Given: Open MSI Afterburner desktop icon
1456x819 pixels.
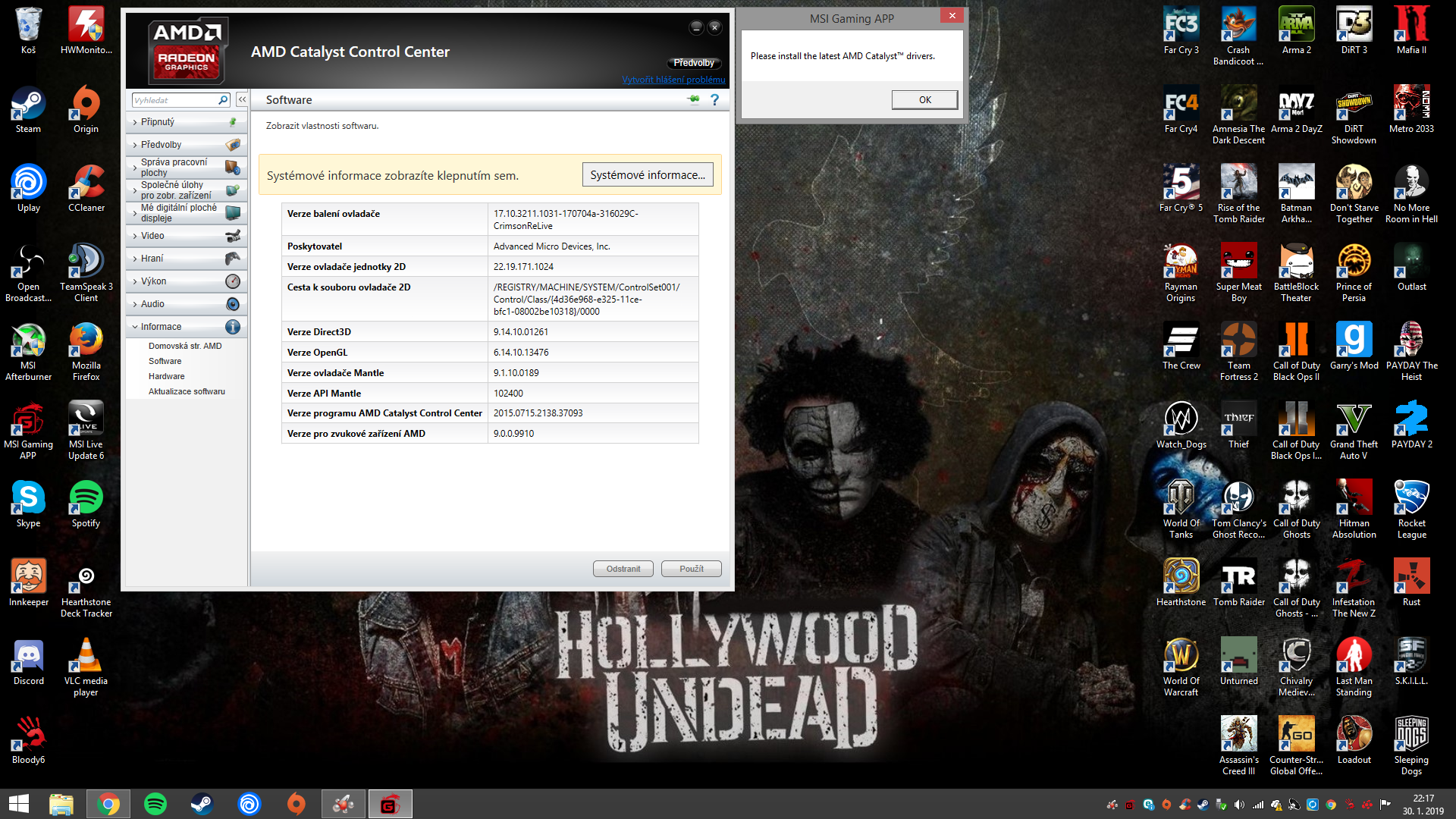Looking at the screenshot, I should [x=28, y=352].
